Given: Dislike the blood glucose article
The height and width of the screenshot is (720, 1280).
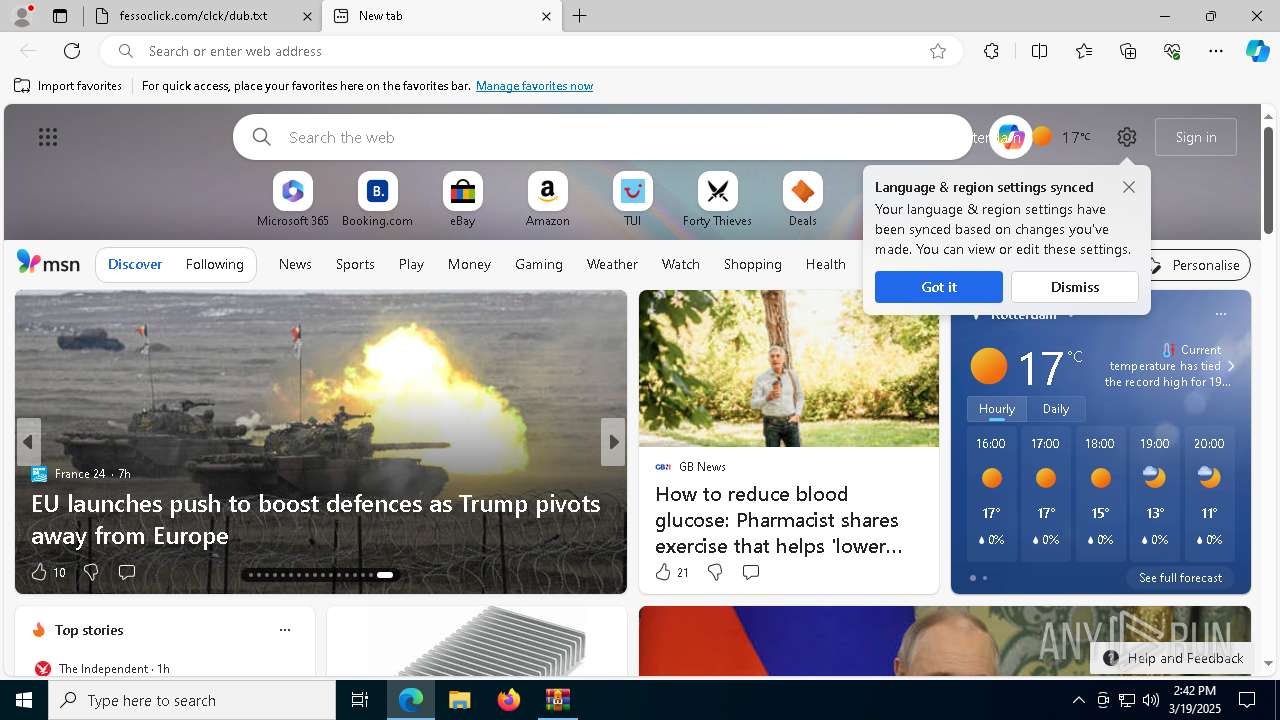Looking at the screenshot, I should pos(715,572).
